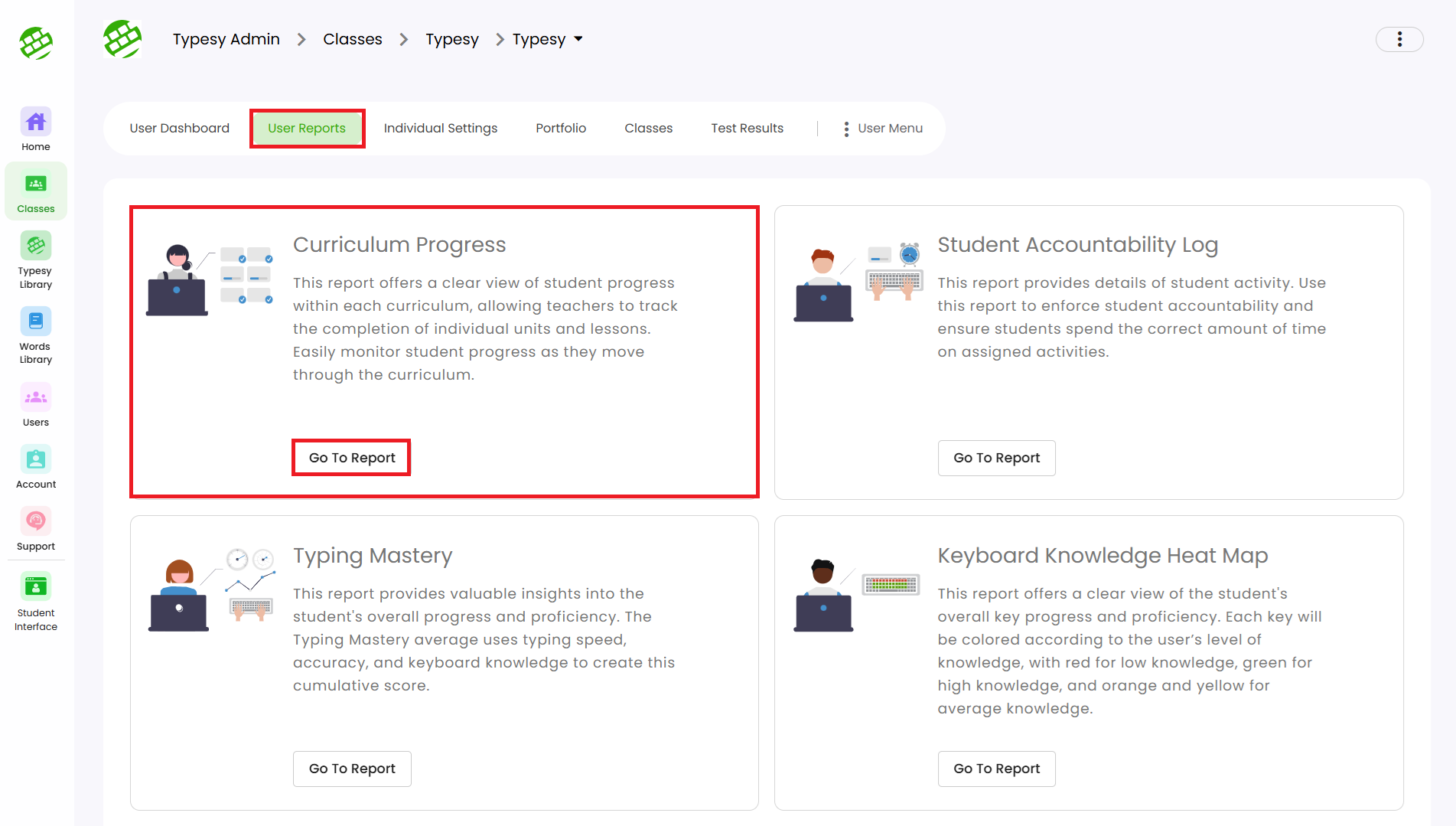Open Student Accountability Log report
The height and width of the screenshot is (826, 1456).
pyautogui.click(x=996, y=458)
